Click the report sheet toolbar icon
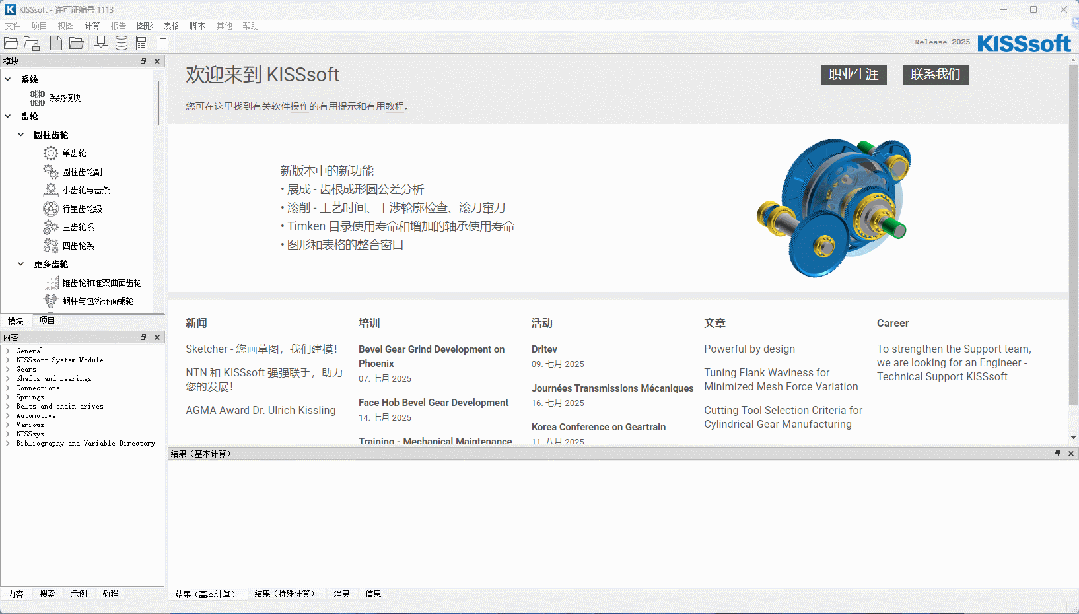 point(141,43)
